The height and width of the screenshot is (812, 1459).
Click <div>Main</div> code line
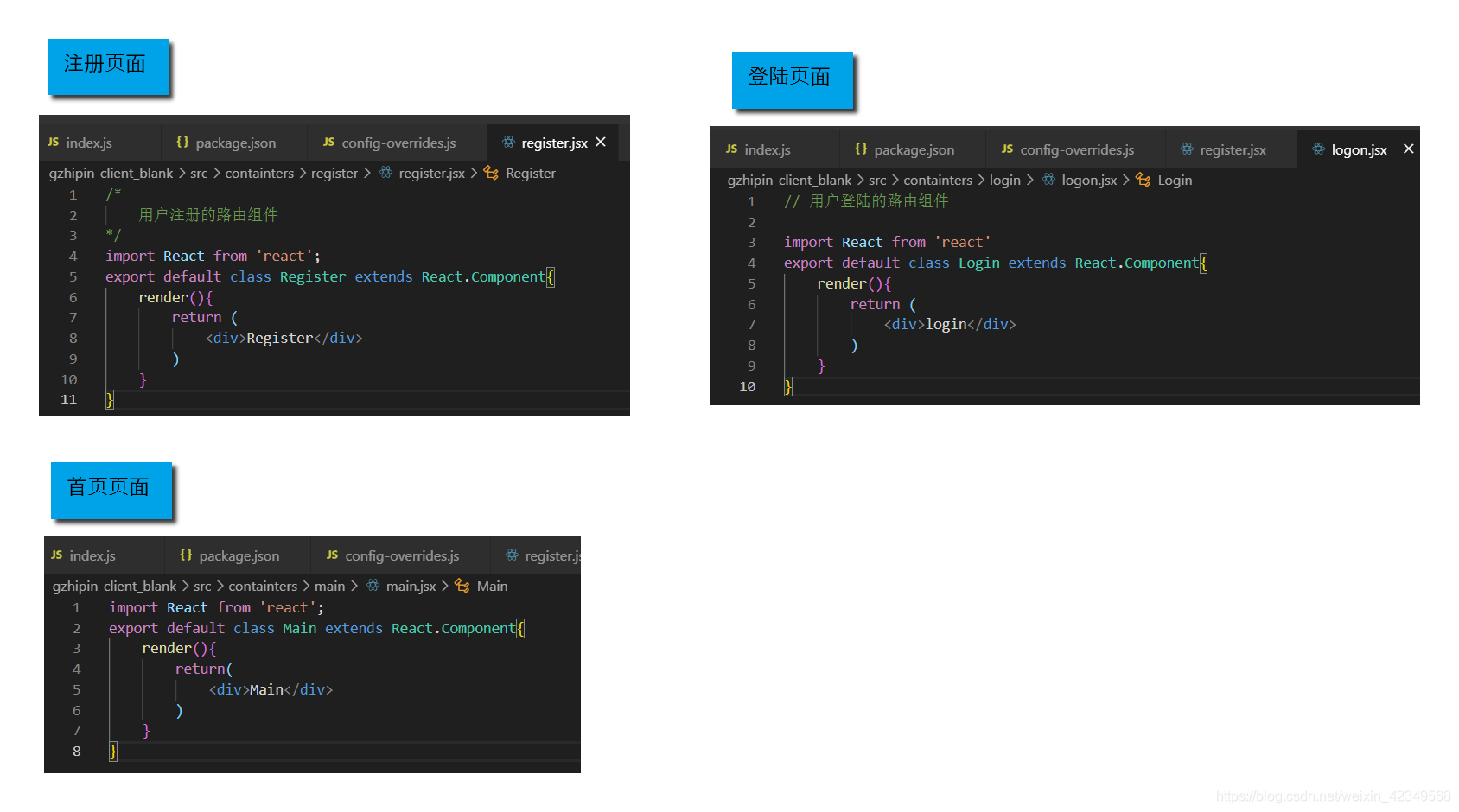point(271,690)
